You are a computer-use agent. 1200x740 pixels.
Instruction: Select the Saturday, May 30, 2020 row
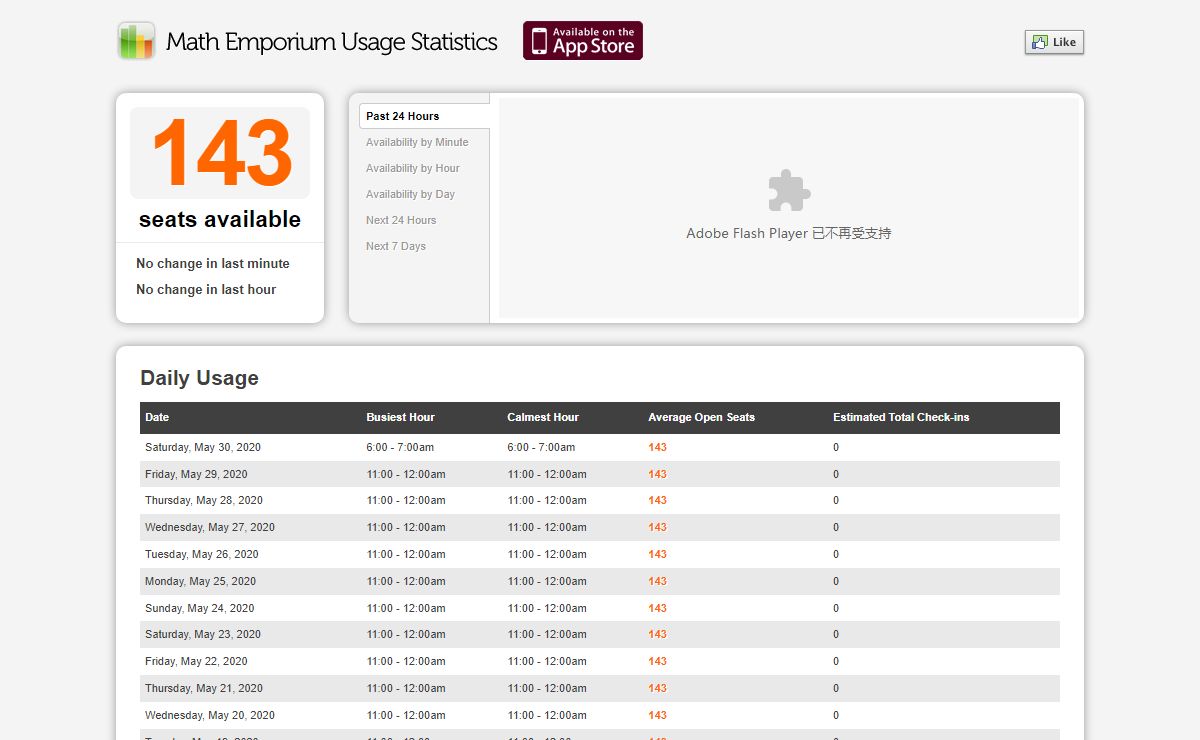point(600,447)
